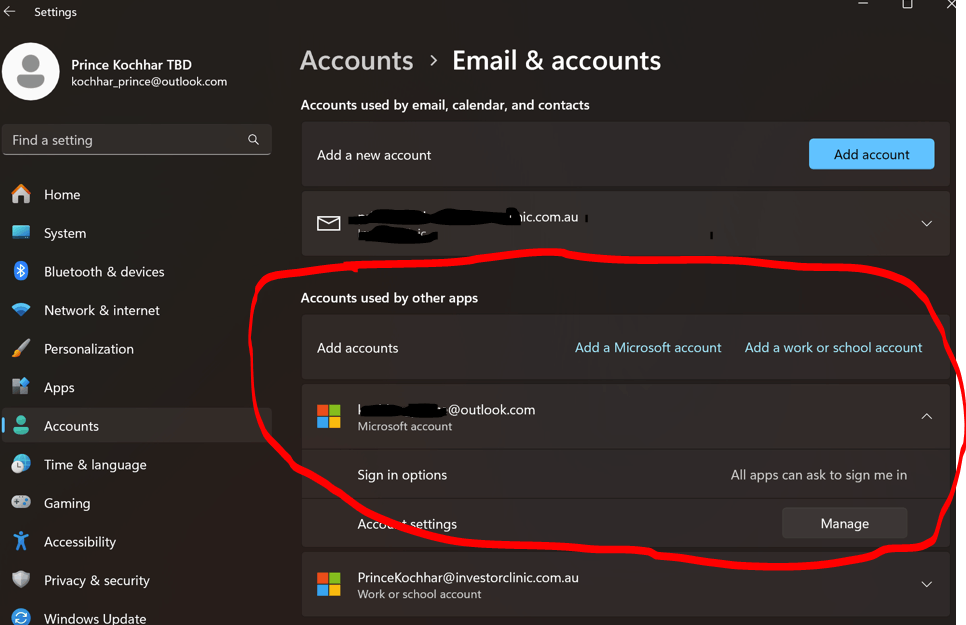
Task: Click the Sign in options label
Action: [x=402, y=475]
